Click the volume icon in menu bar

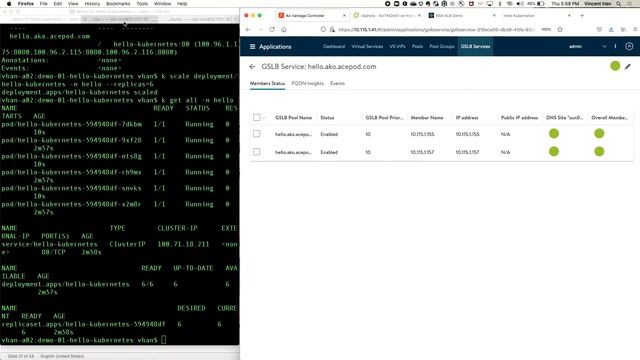pyautogui.click(x=520, y=4)
